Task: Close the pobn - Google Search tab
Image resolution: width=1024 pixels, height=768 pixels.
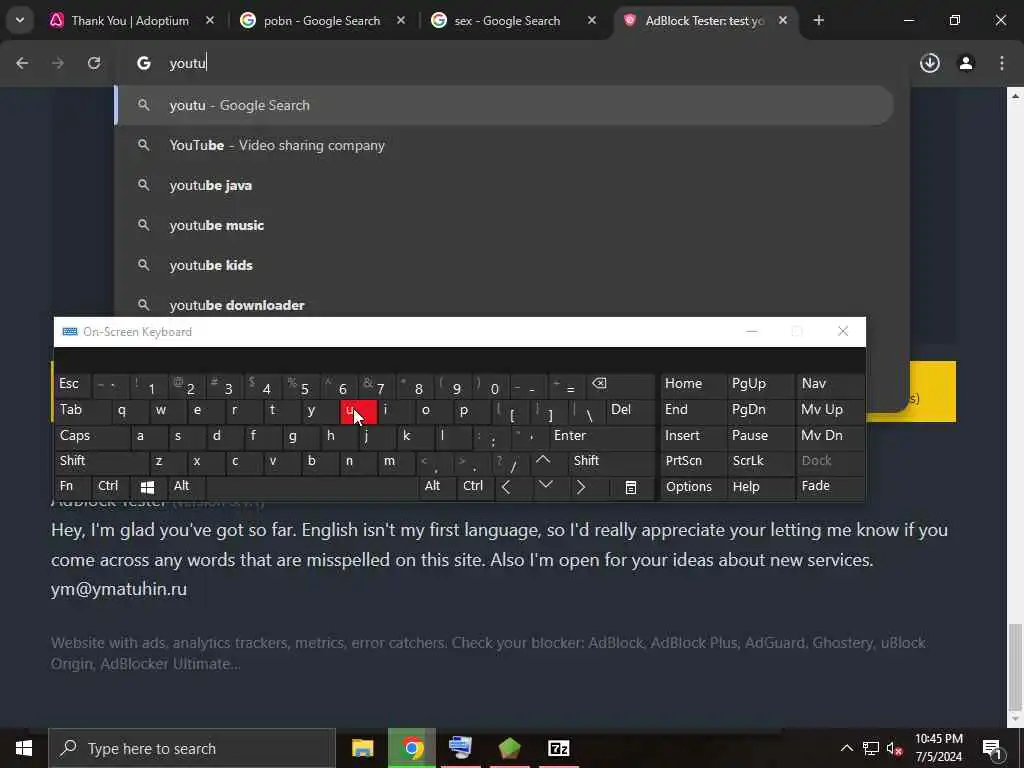Action: [401, 21]
